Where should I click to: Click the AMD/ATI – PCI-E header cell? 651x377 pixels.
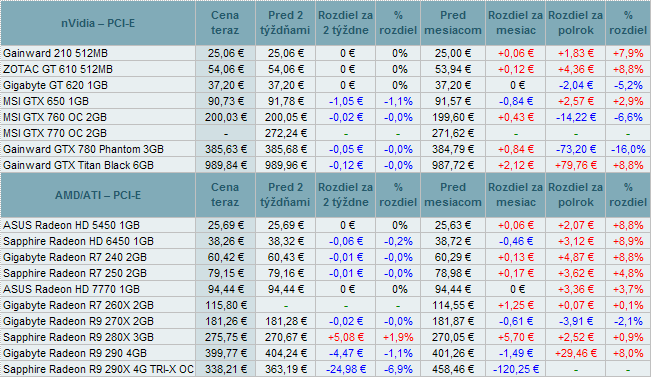pos(98,195)
